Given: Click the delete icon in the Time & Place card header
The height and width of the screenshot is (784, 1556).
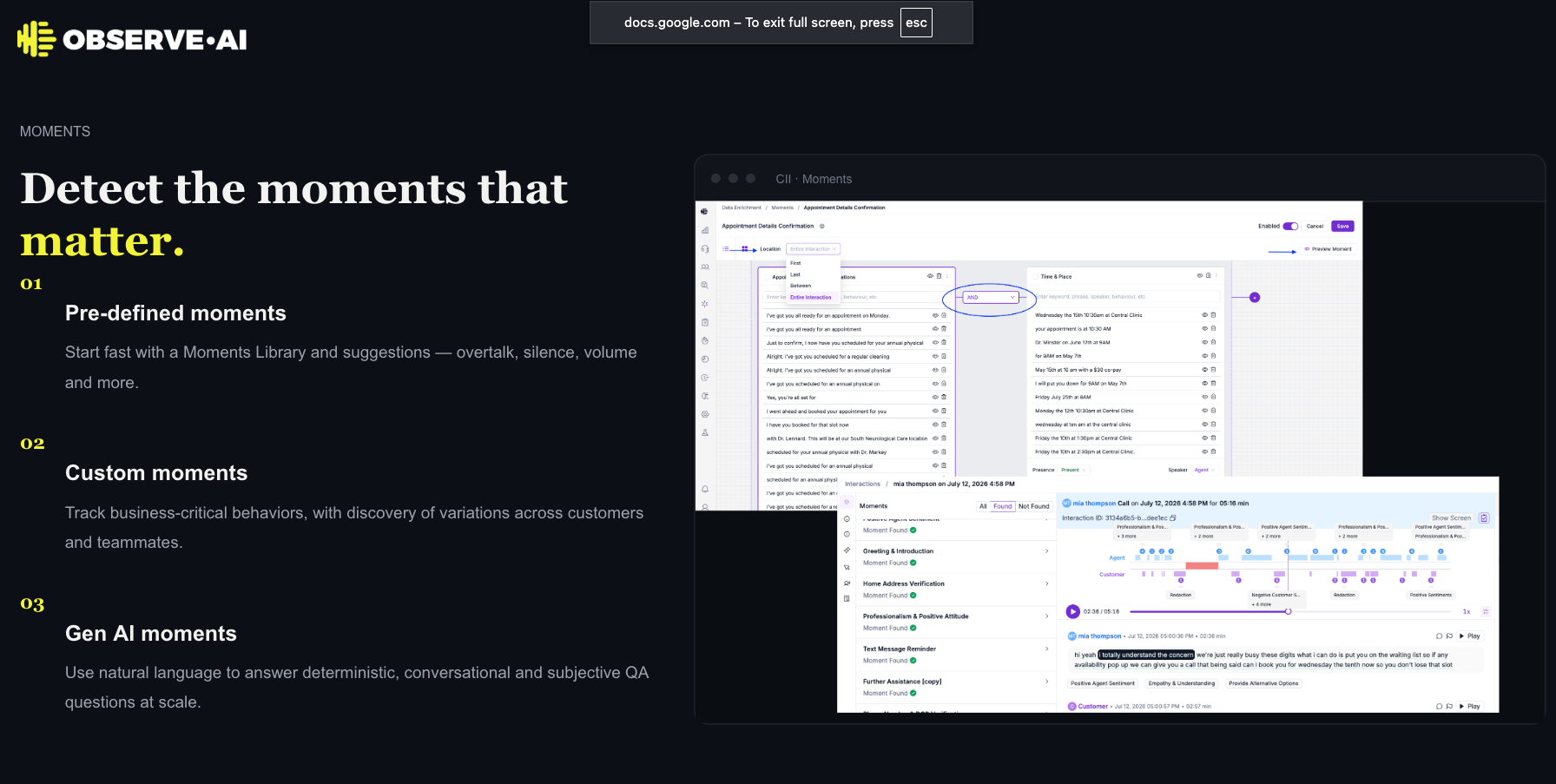Looking at the screenshot, I should click(x=1208, y=276).
